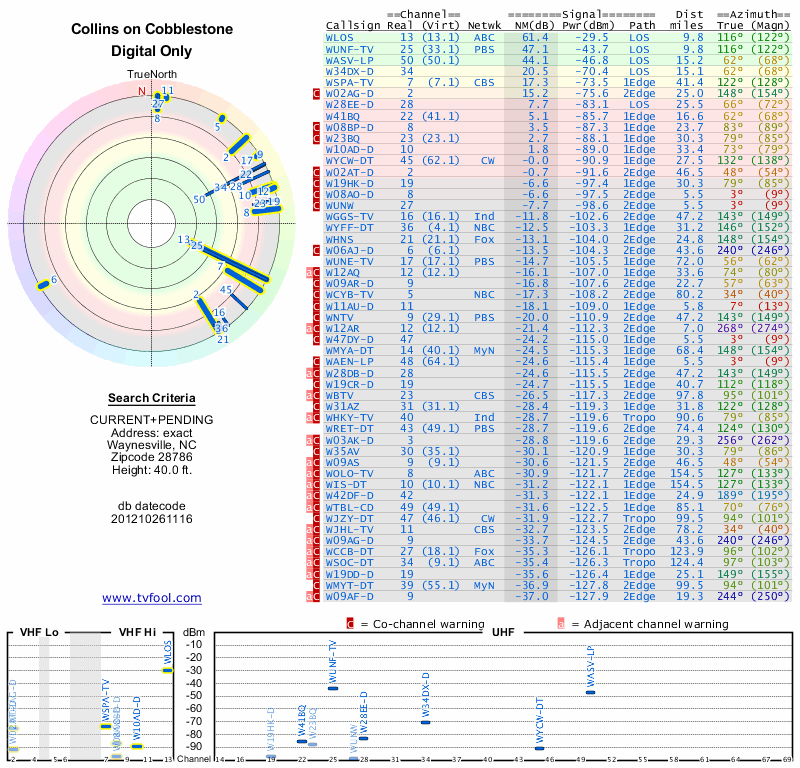Select the WLOS callsign row
This screenshot has width=800, height=768.
click(x=558, y=38)
